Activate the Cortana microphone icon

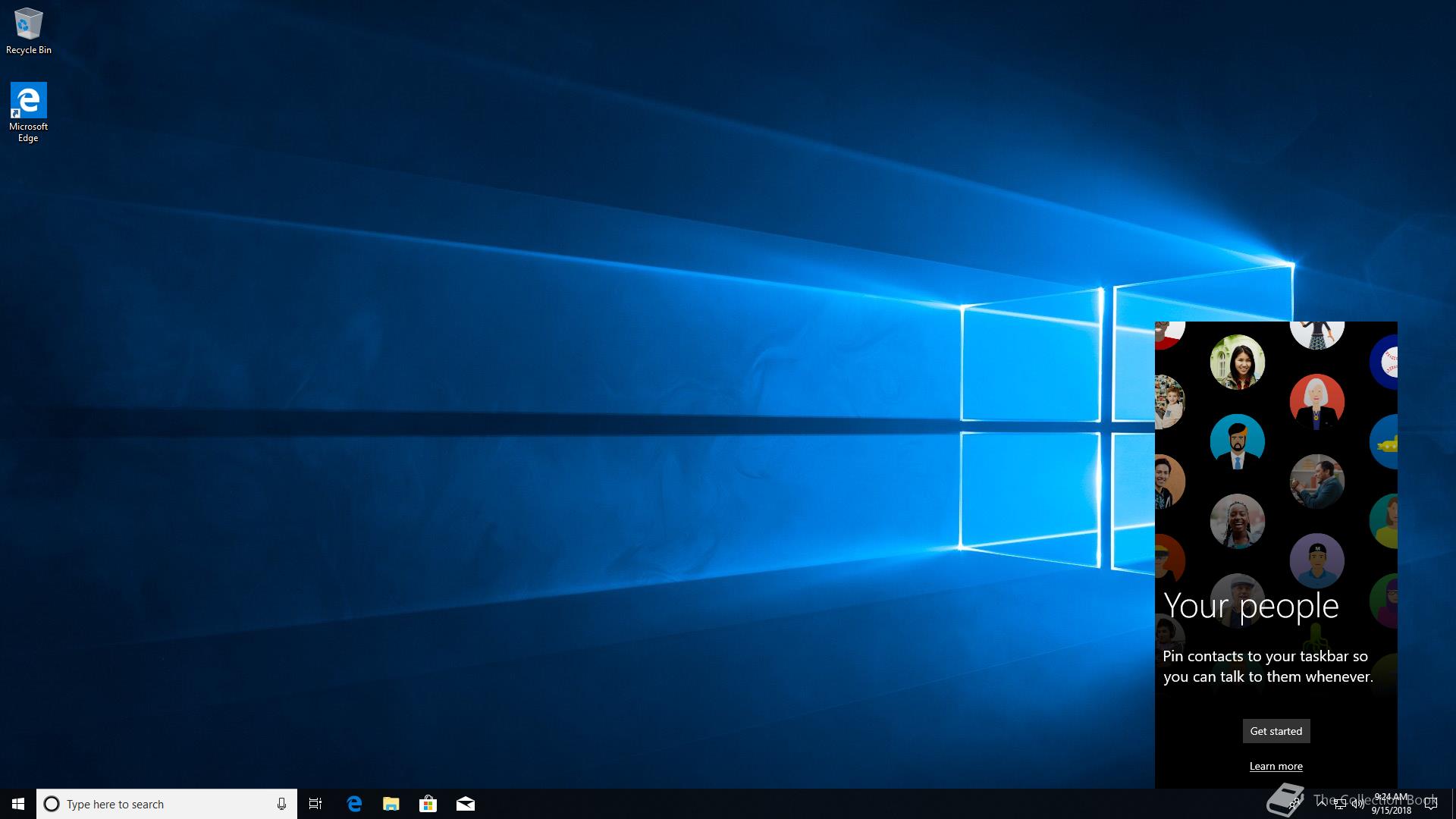click(281, 804)
